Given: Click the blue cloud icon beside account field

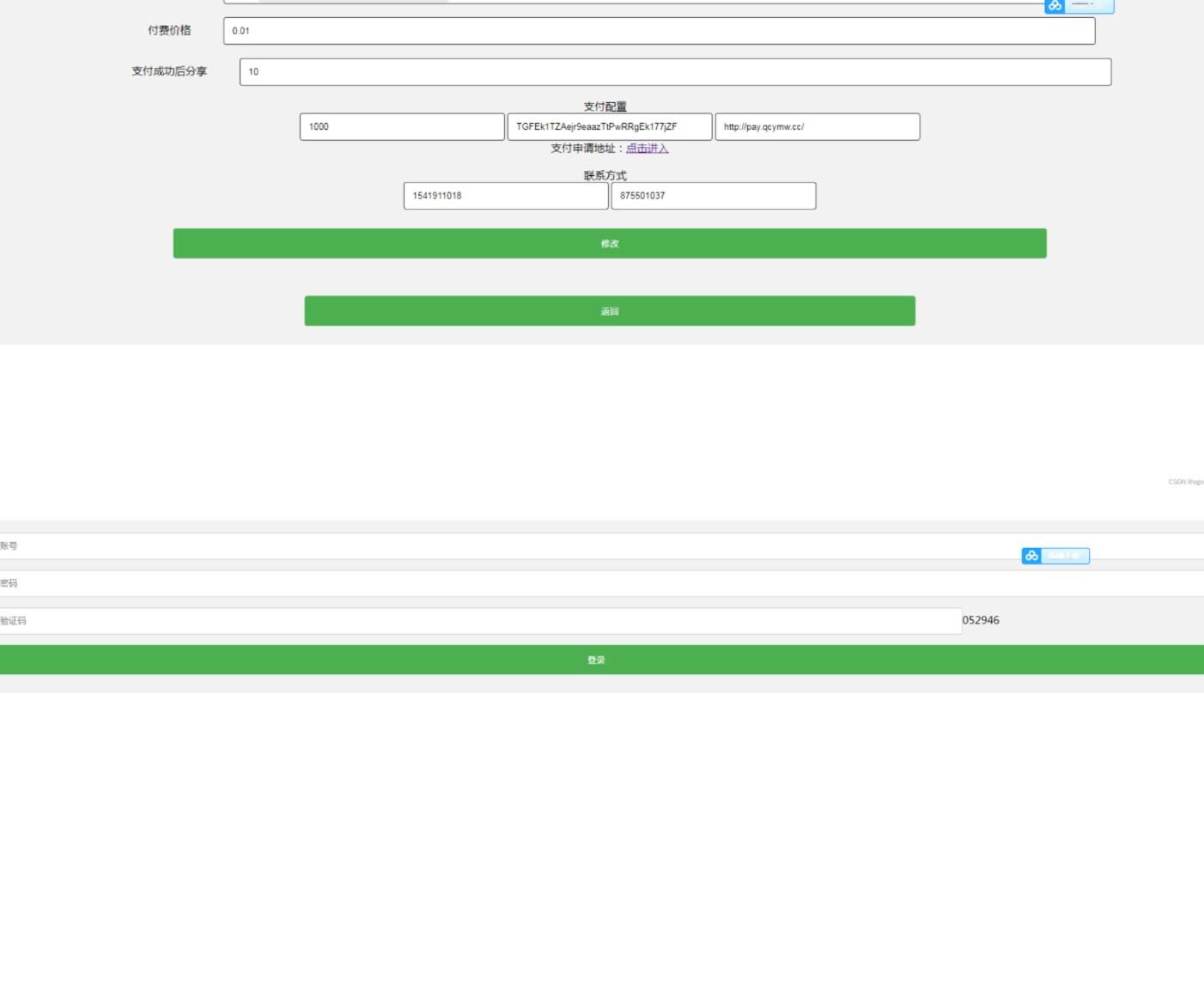Looking at the screenshot, I should pos(1031,556).
